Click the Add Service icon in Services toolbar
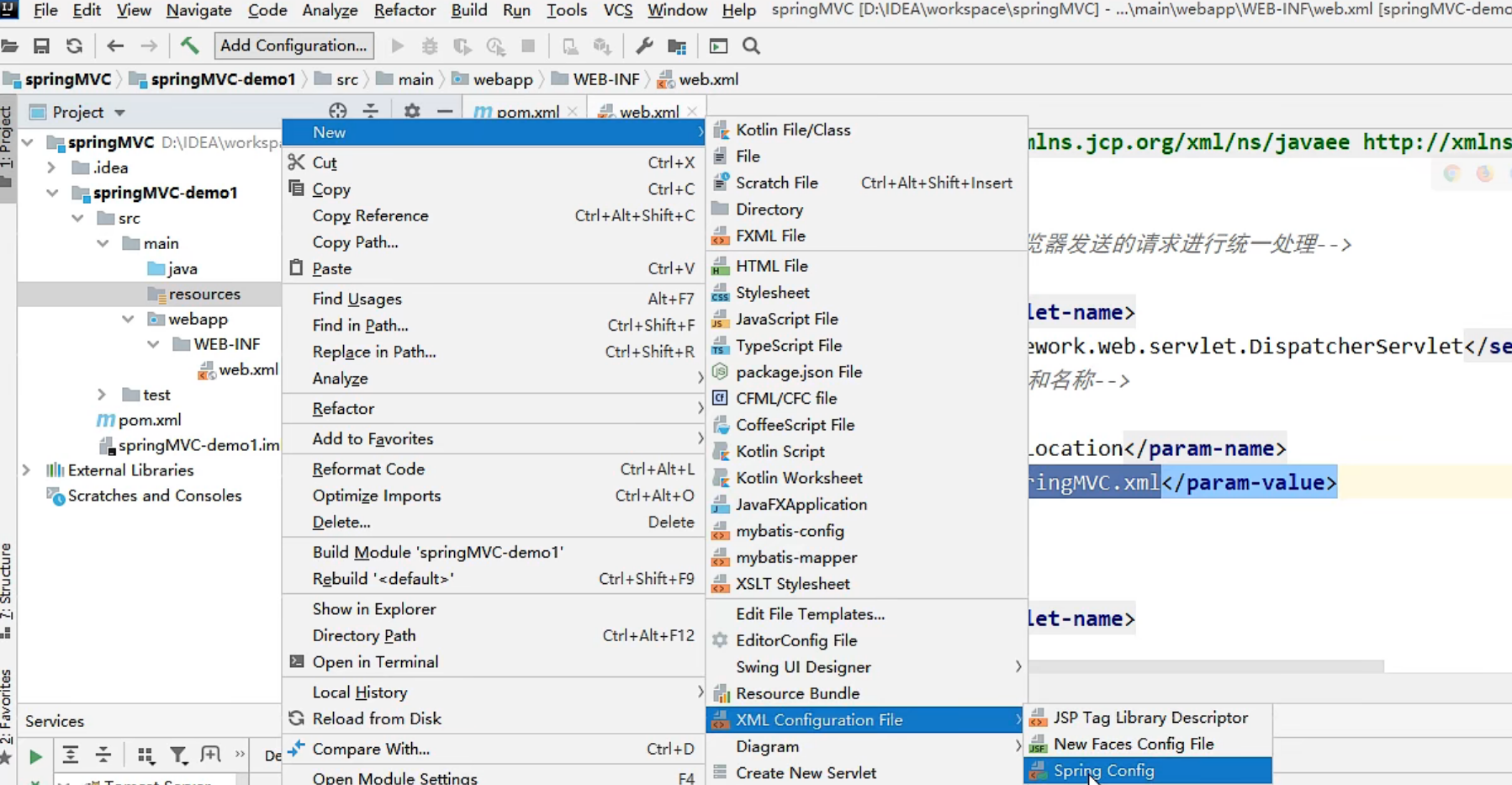Viewport: 1512px width, 785px height. click(x=211, y=755)
